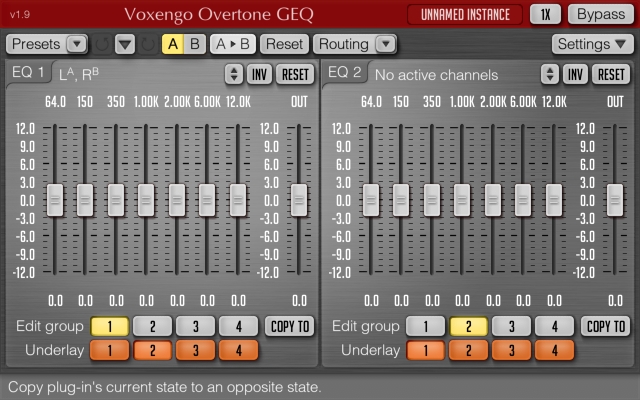This screenshot has width=640, height=400.
Task: Reset EQ 2 with RESET button
Action: [x=611, y=74]
